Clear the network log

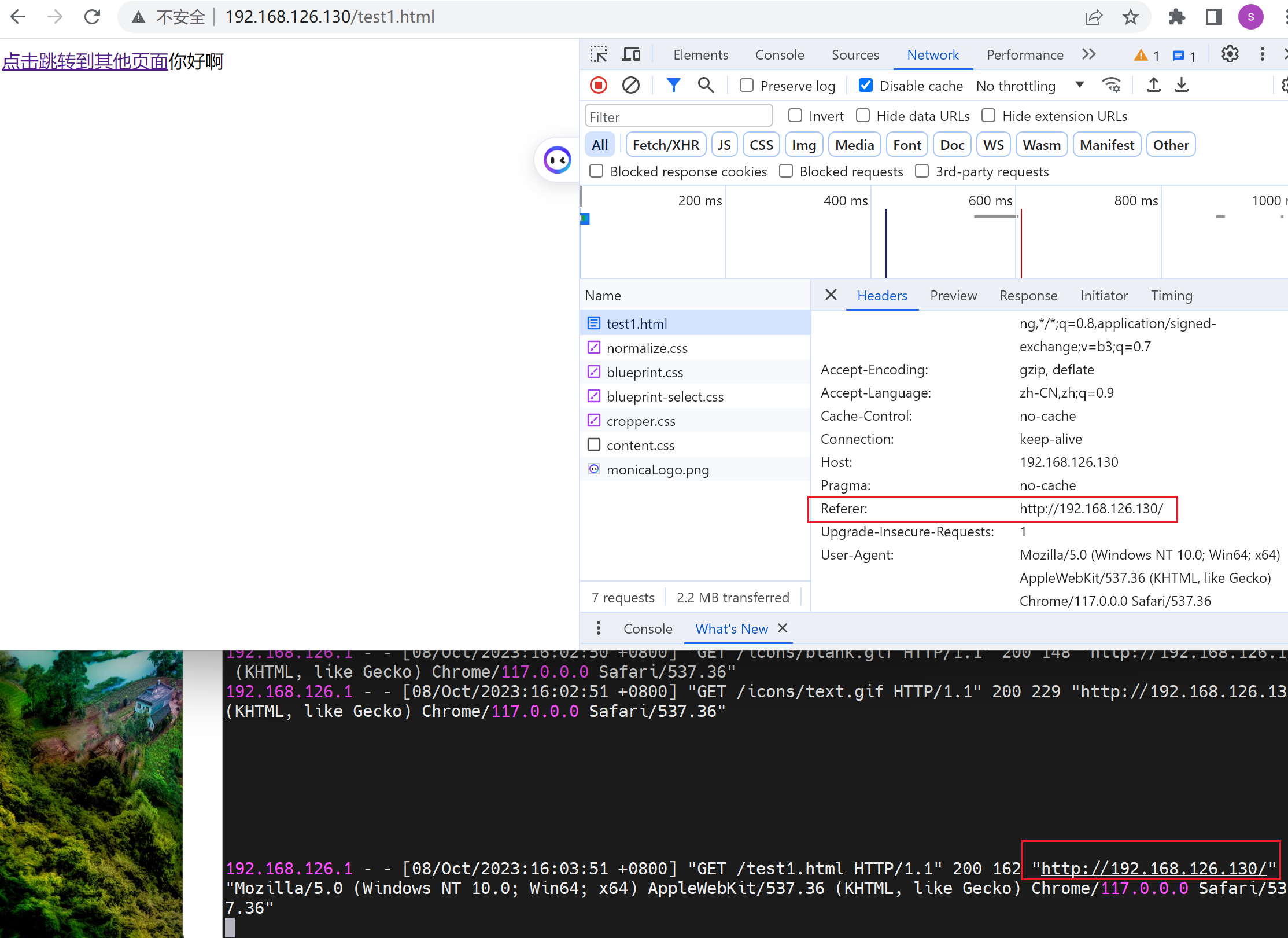(630, 86)
